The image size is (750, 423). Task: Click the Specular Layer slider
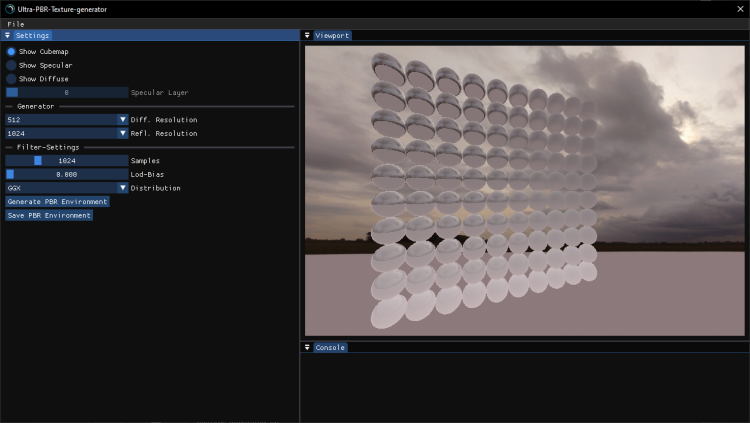pos(66,92)
